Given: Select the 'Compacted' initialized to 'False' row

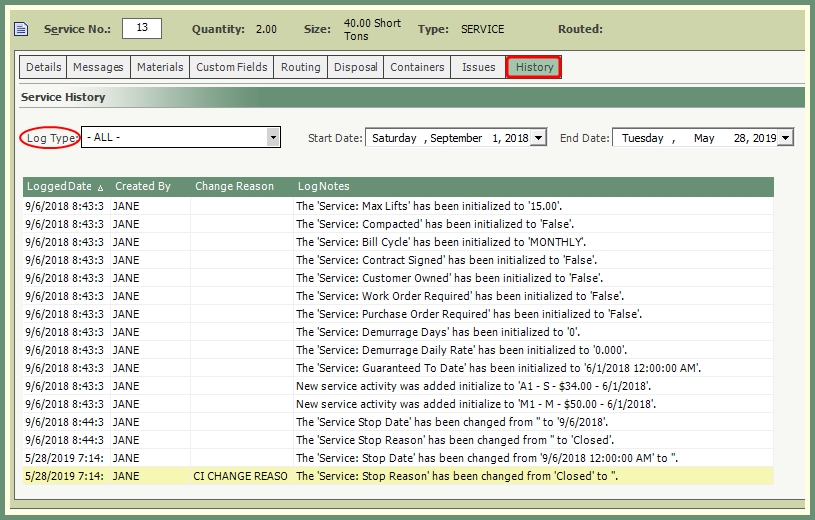Looking at the screenshot, I should point(398,224).
